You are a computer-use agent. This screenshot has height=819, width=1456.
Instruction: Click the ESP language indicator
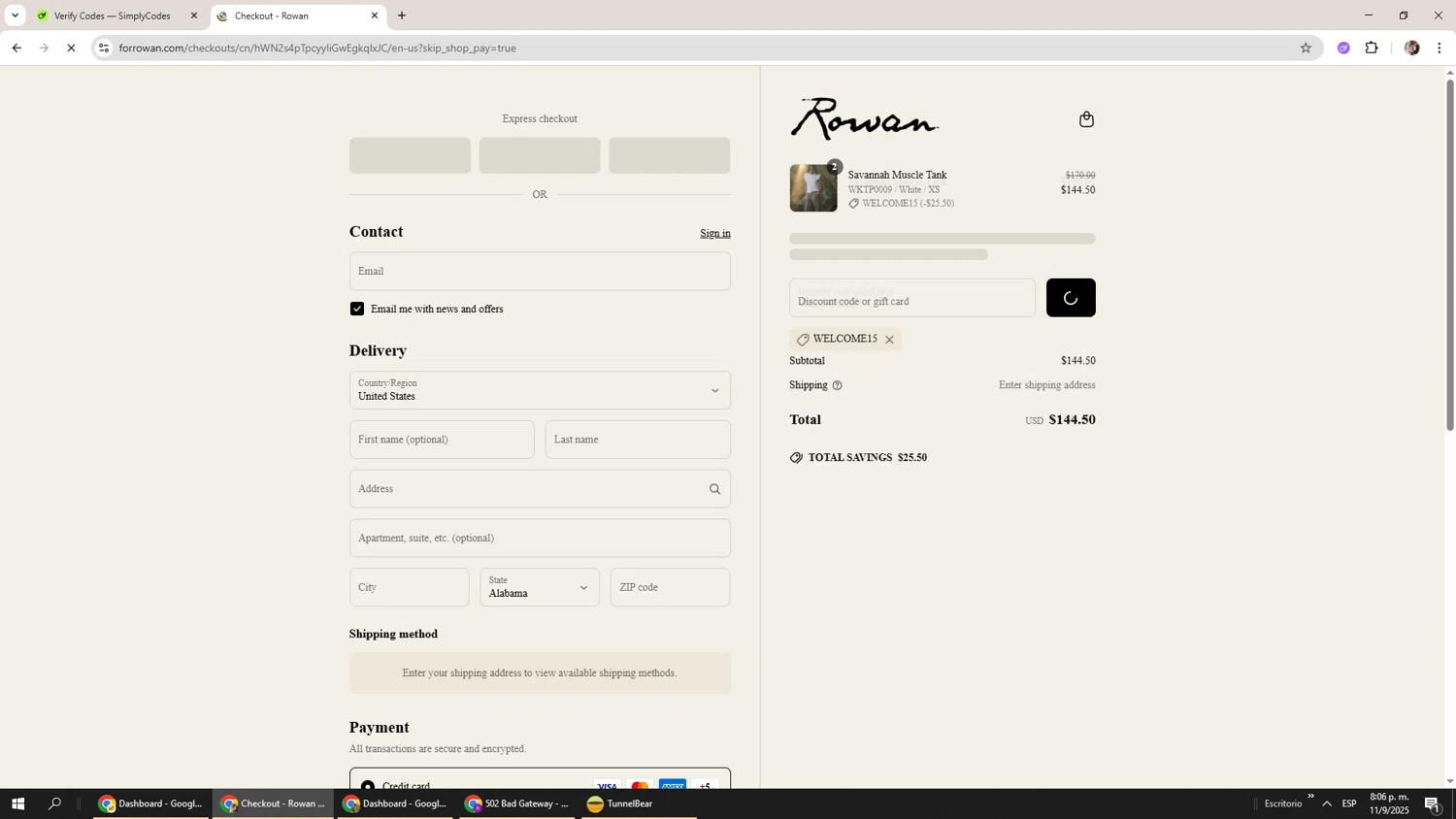1349,803
